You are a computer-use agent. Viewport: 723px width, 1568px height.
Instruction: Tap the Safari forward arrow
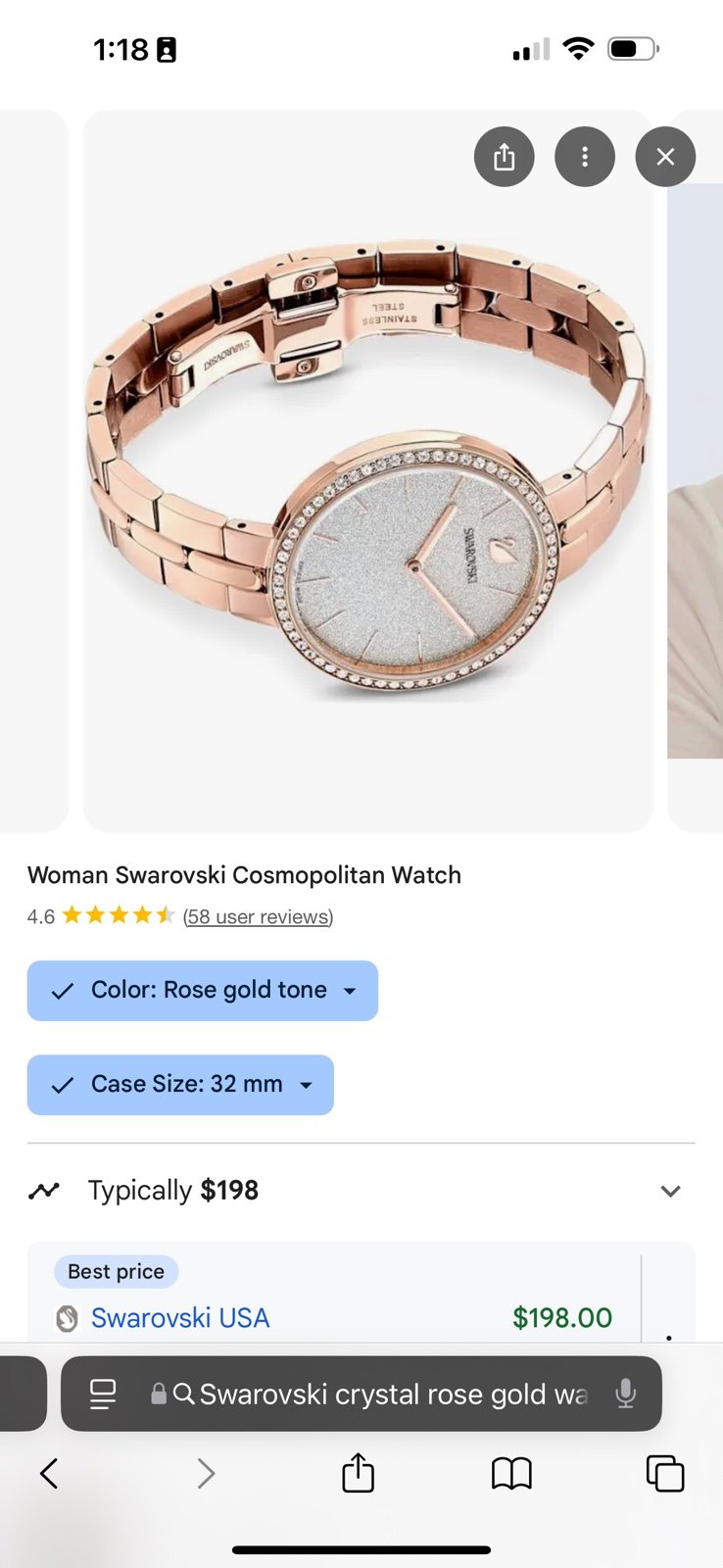point(205,1473)
